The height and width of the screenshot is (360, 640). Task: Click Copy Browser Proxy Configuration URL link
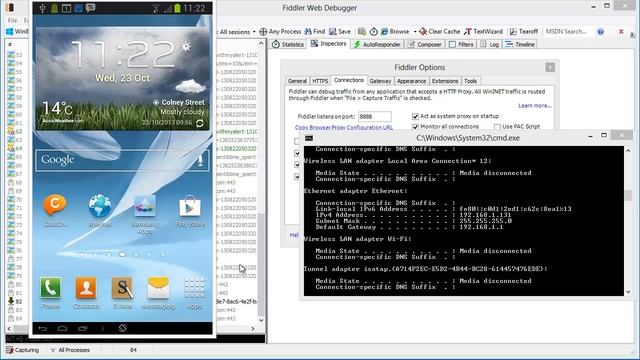point(344,127)
